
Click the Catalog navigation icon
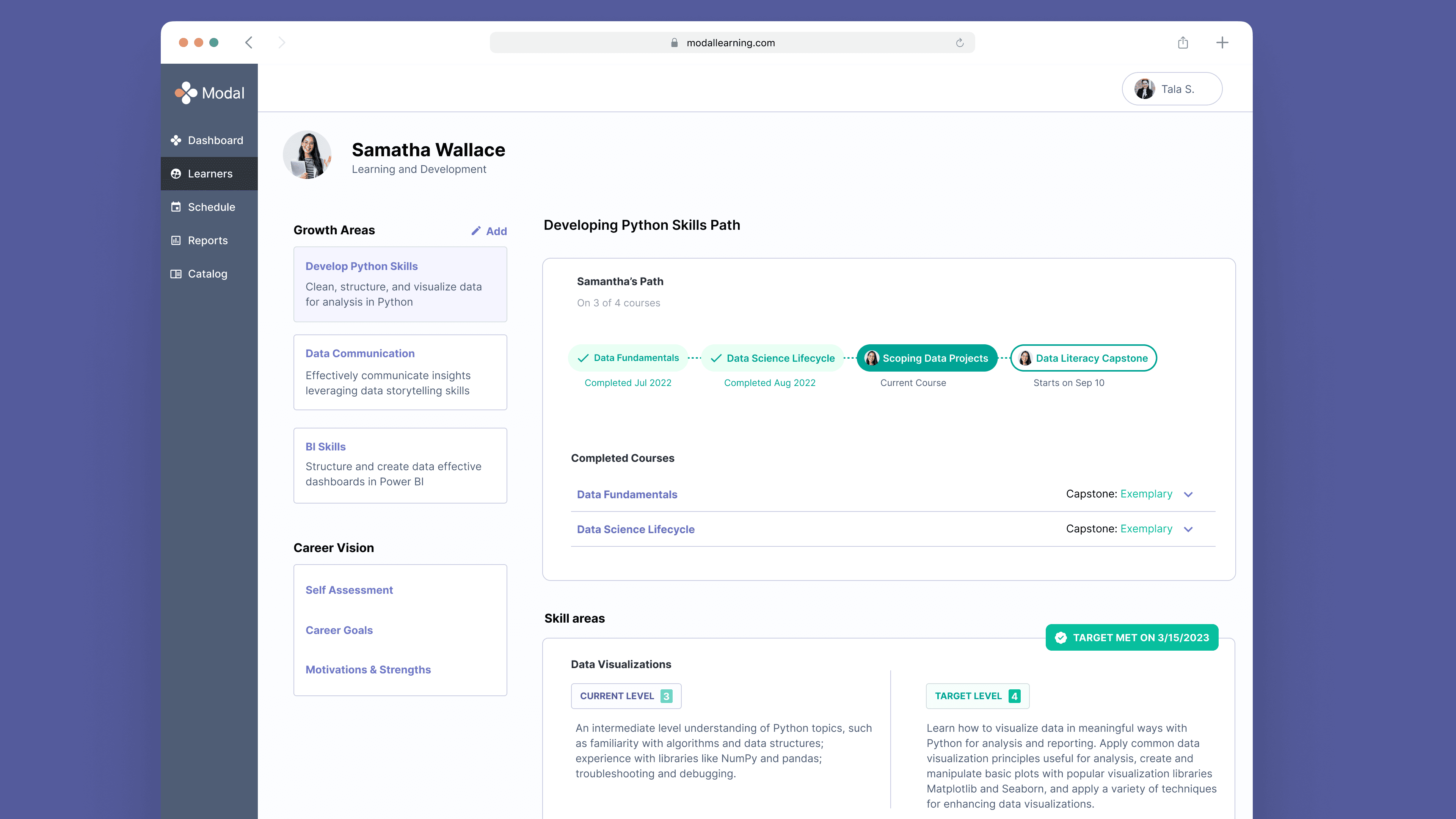[x=176, y=273]
